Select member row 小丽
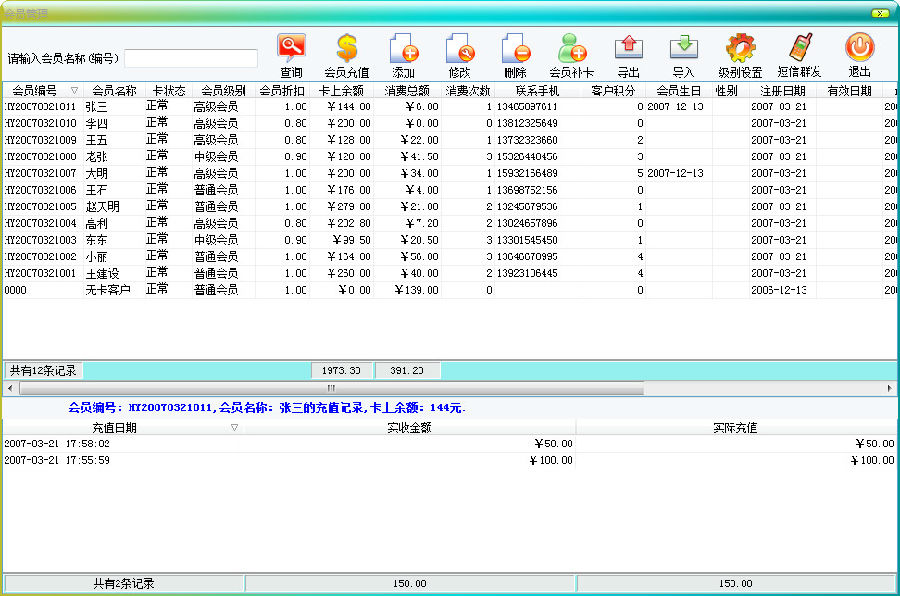This screenshot has height=596, width=900. [449, 256]
